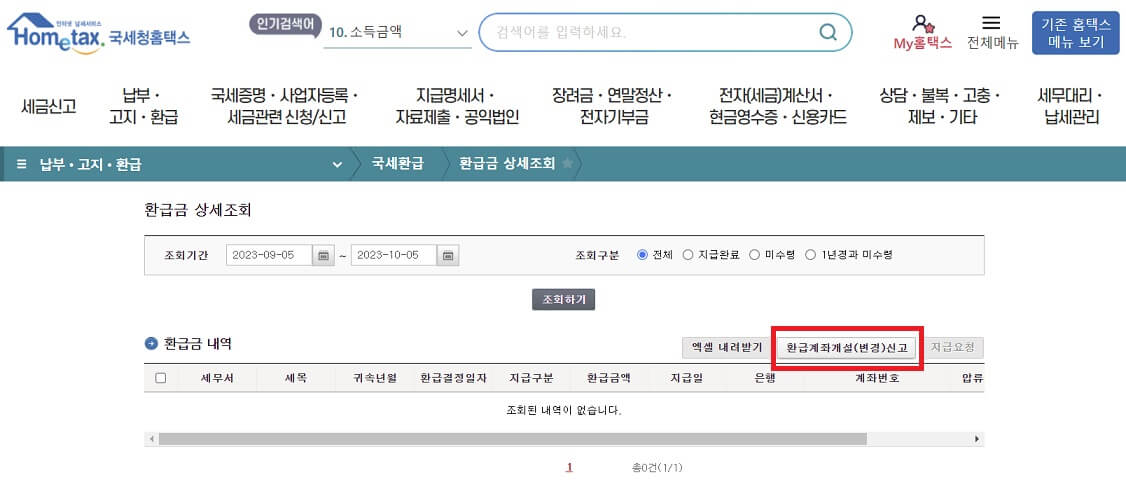
Task: Open 세금신고 menu
Action: [x=49, y=106]
